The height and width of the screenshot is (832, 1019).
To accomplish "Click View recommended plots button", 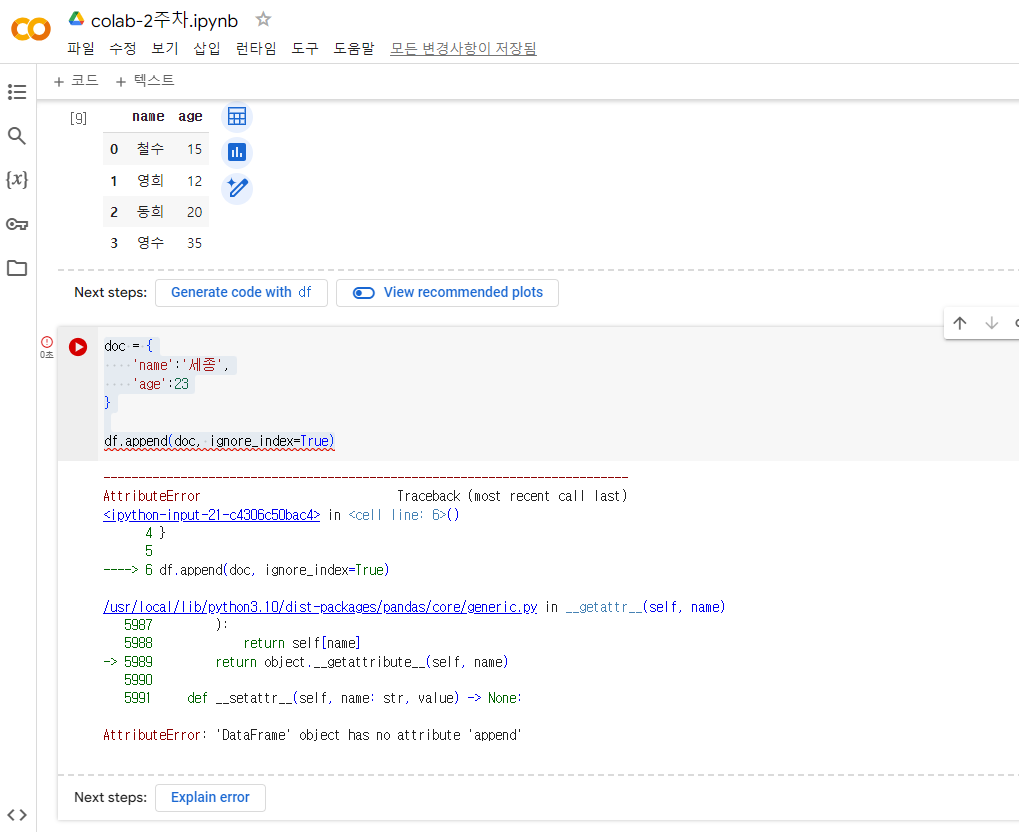I will 447,292.
